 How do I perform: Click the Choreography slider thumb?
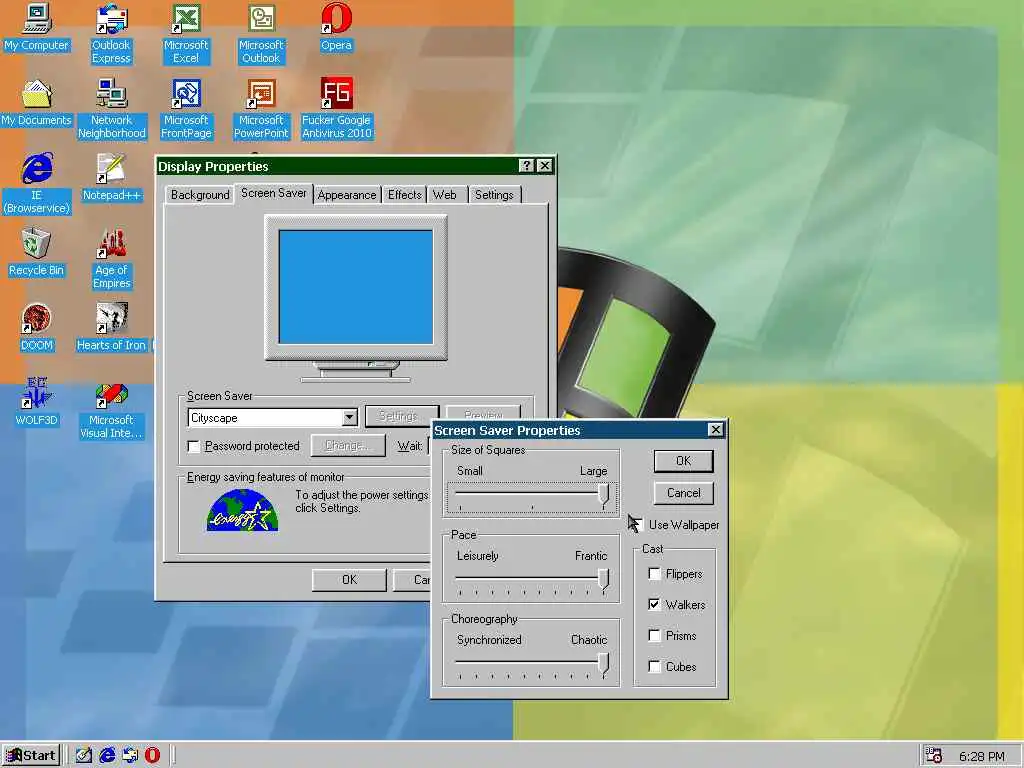[x=604, y=664]
